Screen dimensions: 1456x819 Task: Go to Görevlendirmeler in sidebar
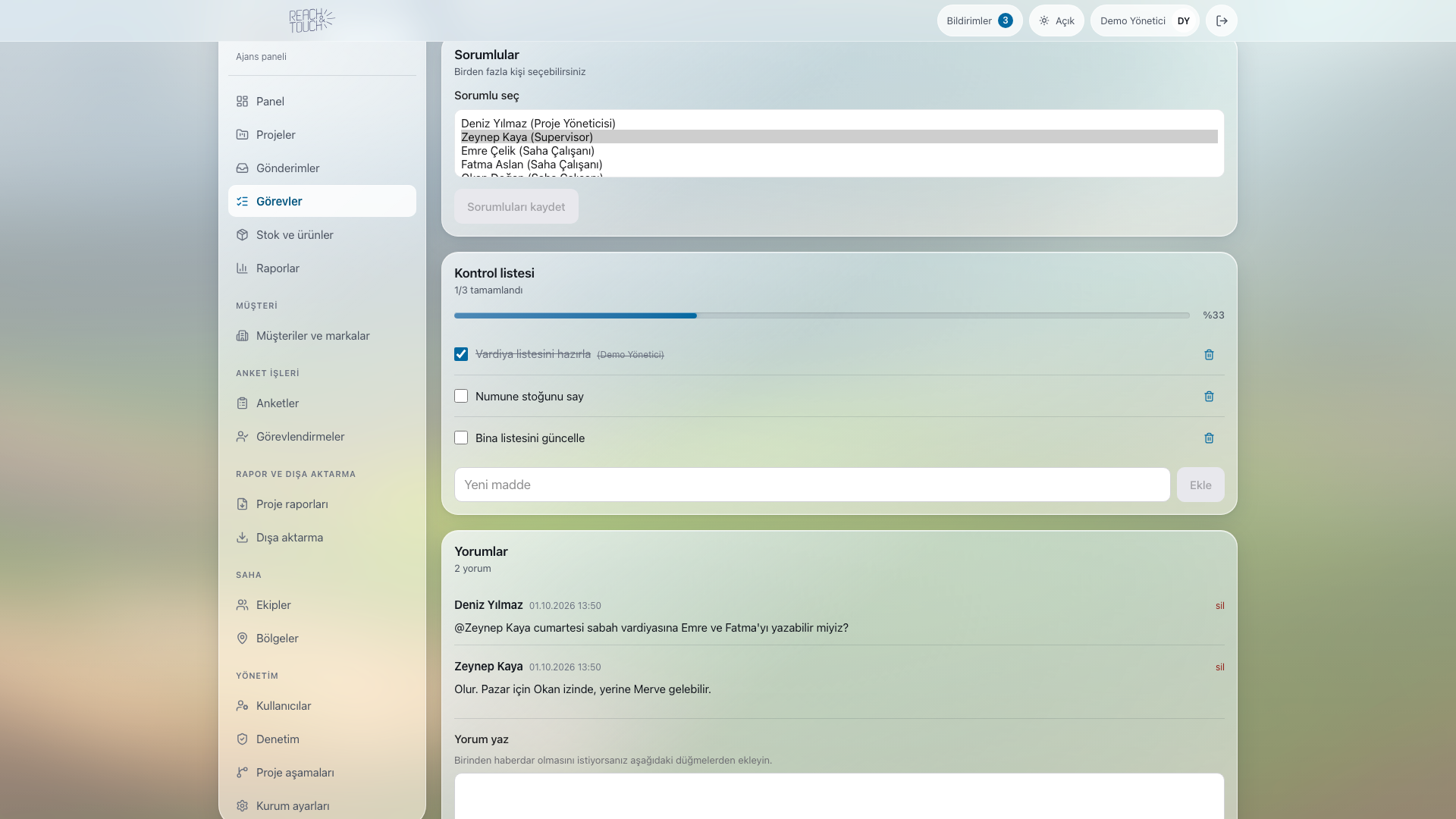click(x=322, y=436)
